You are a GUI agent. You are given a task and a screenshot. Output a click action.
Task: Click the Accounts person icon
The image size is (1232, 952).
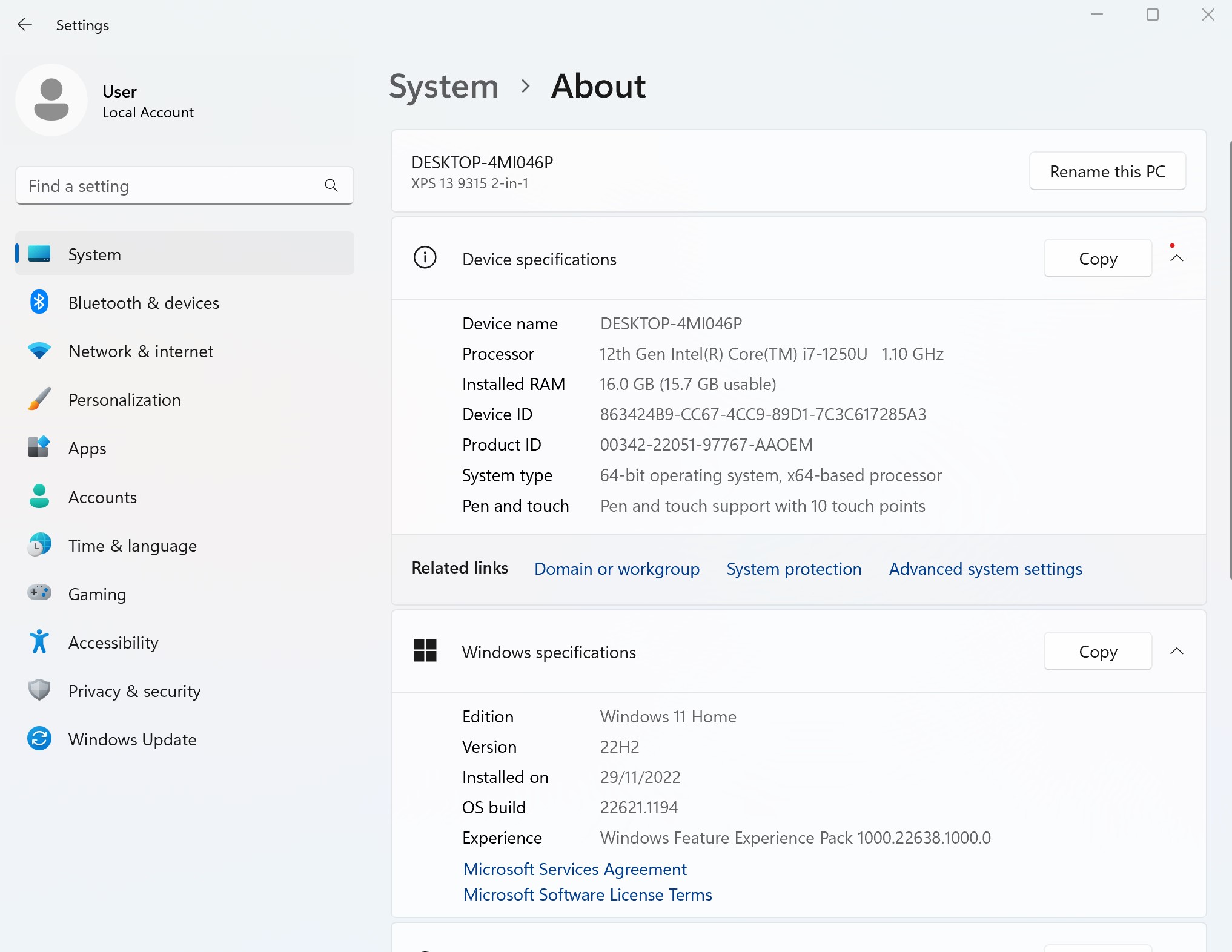coord(39,496)
